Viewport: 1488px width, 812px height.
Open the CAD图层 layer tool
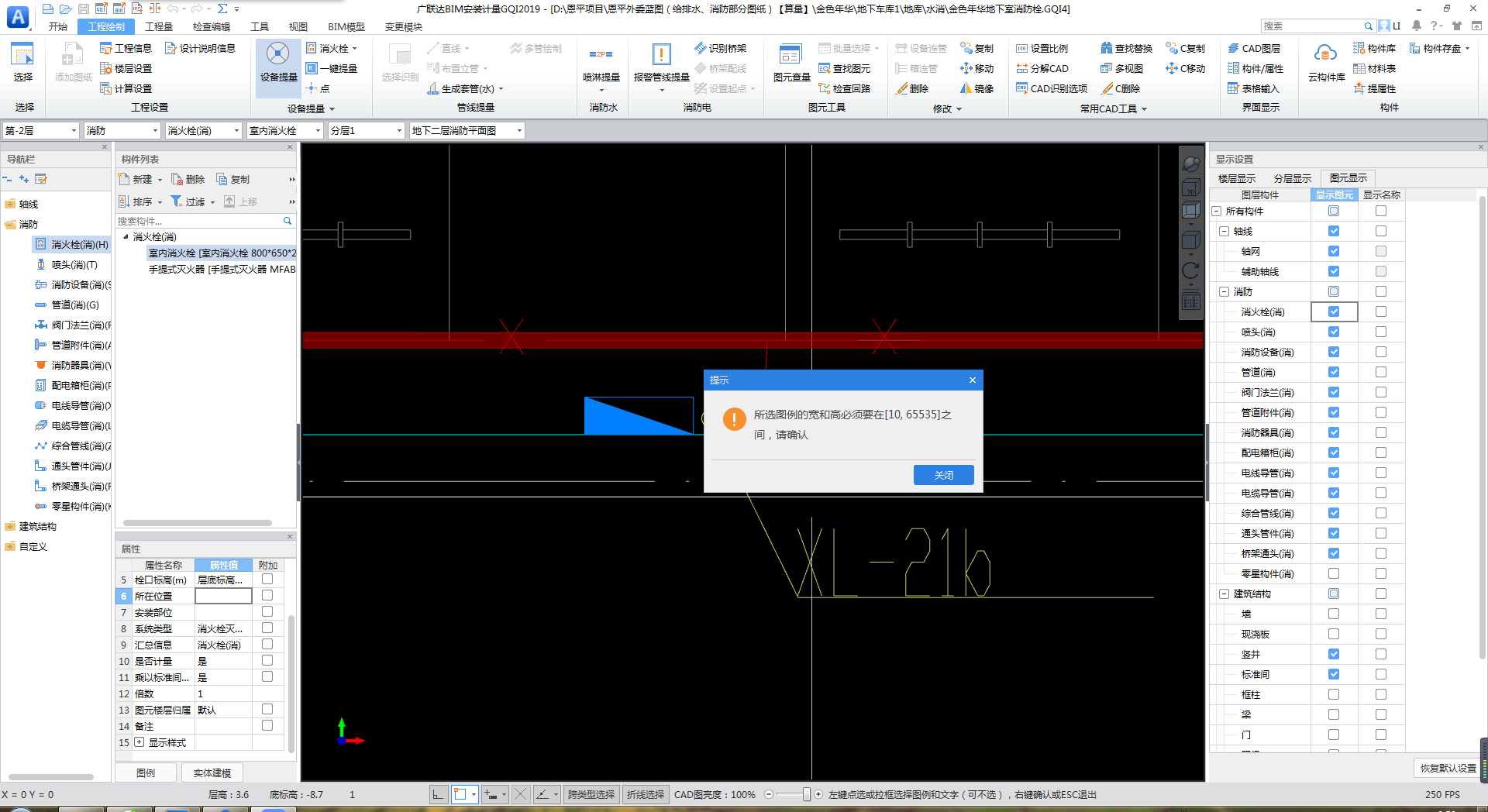tap(1254, 48)
